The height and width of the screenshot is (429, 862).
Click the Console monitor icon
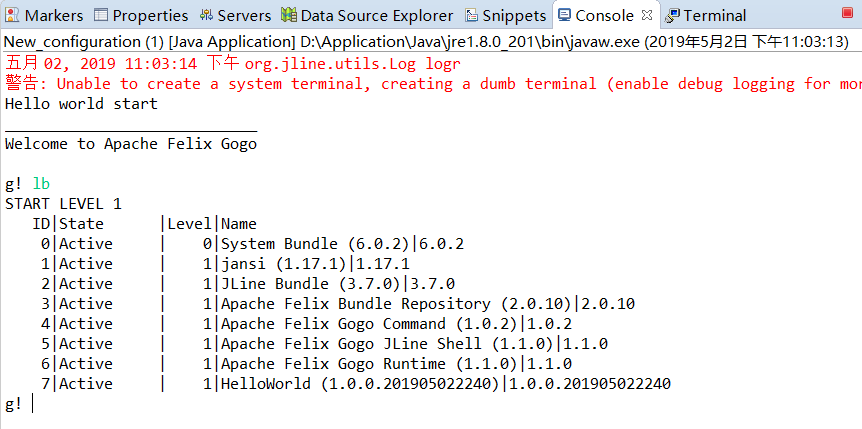(x=564, y=15)
